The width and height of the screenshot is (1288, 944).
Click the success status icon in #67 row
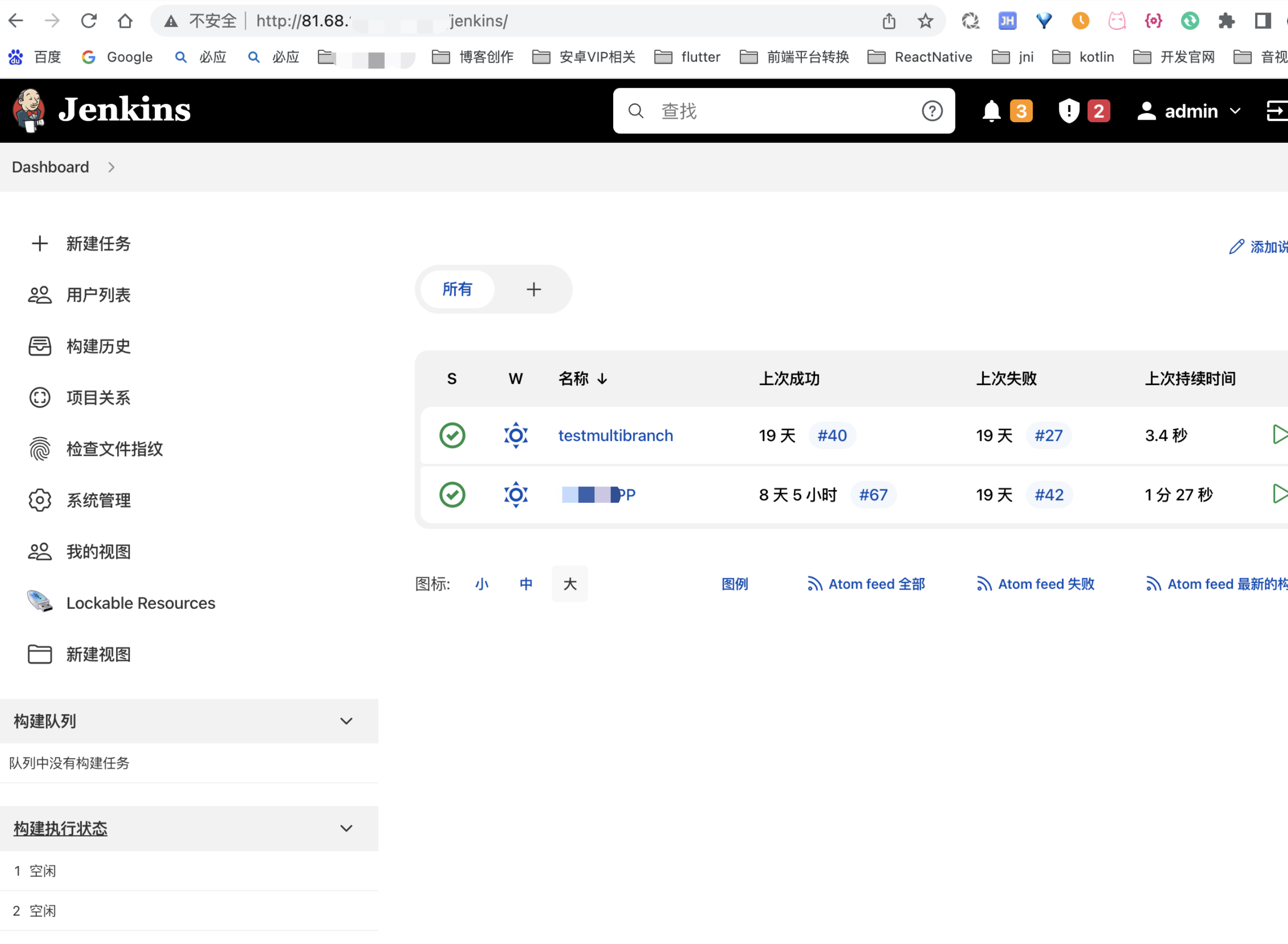[452, 495]
